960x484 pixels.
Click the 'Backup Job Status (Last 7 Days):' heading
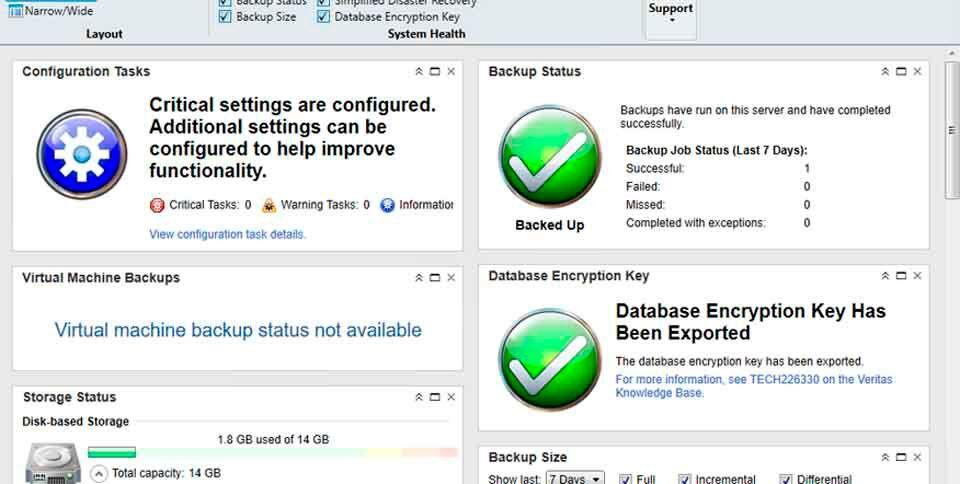(716, 151)
